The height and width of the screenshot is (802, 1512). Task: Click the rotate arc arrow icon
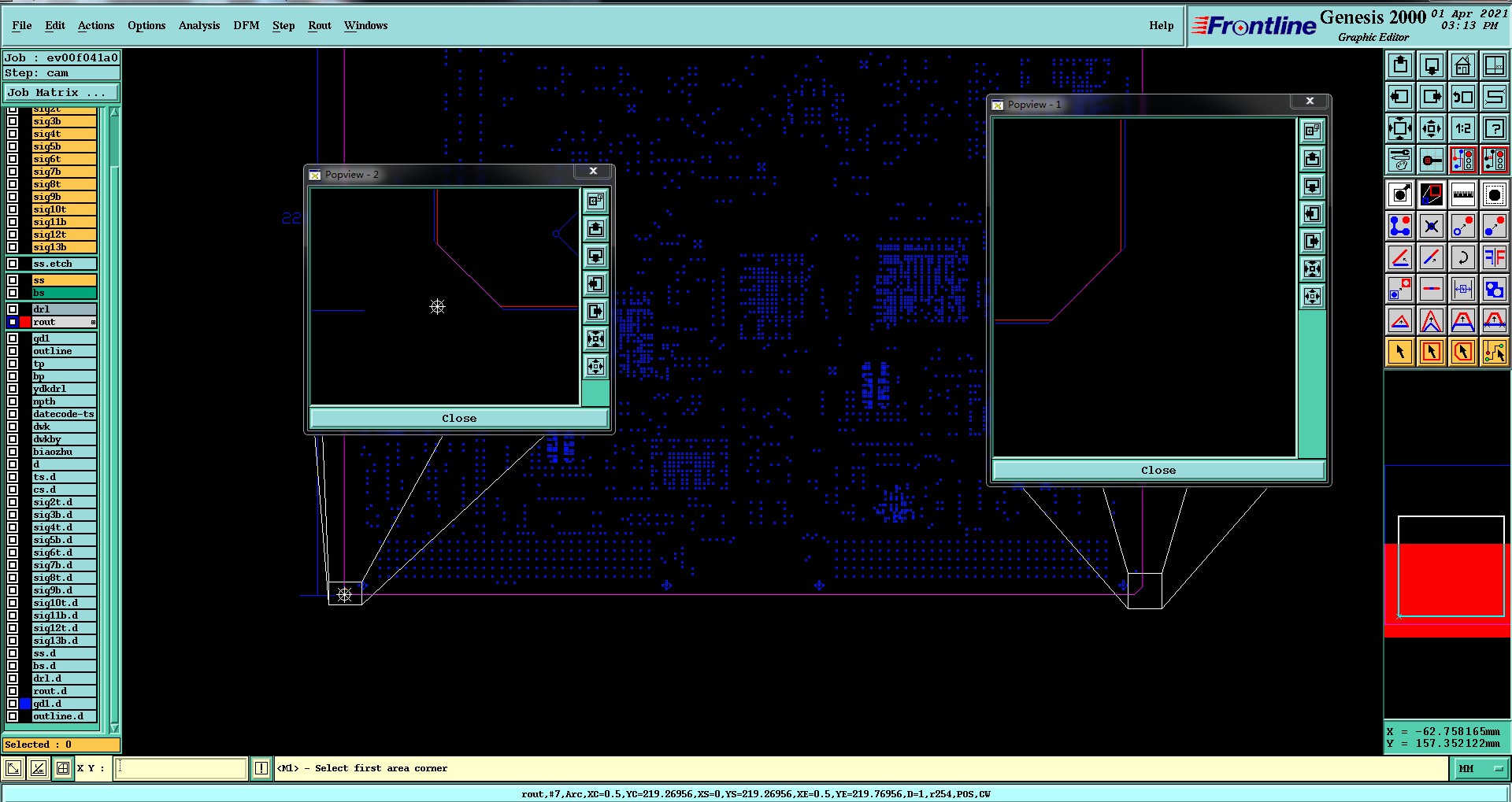click(1463, 257)
